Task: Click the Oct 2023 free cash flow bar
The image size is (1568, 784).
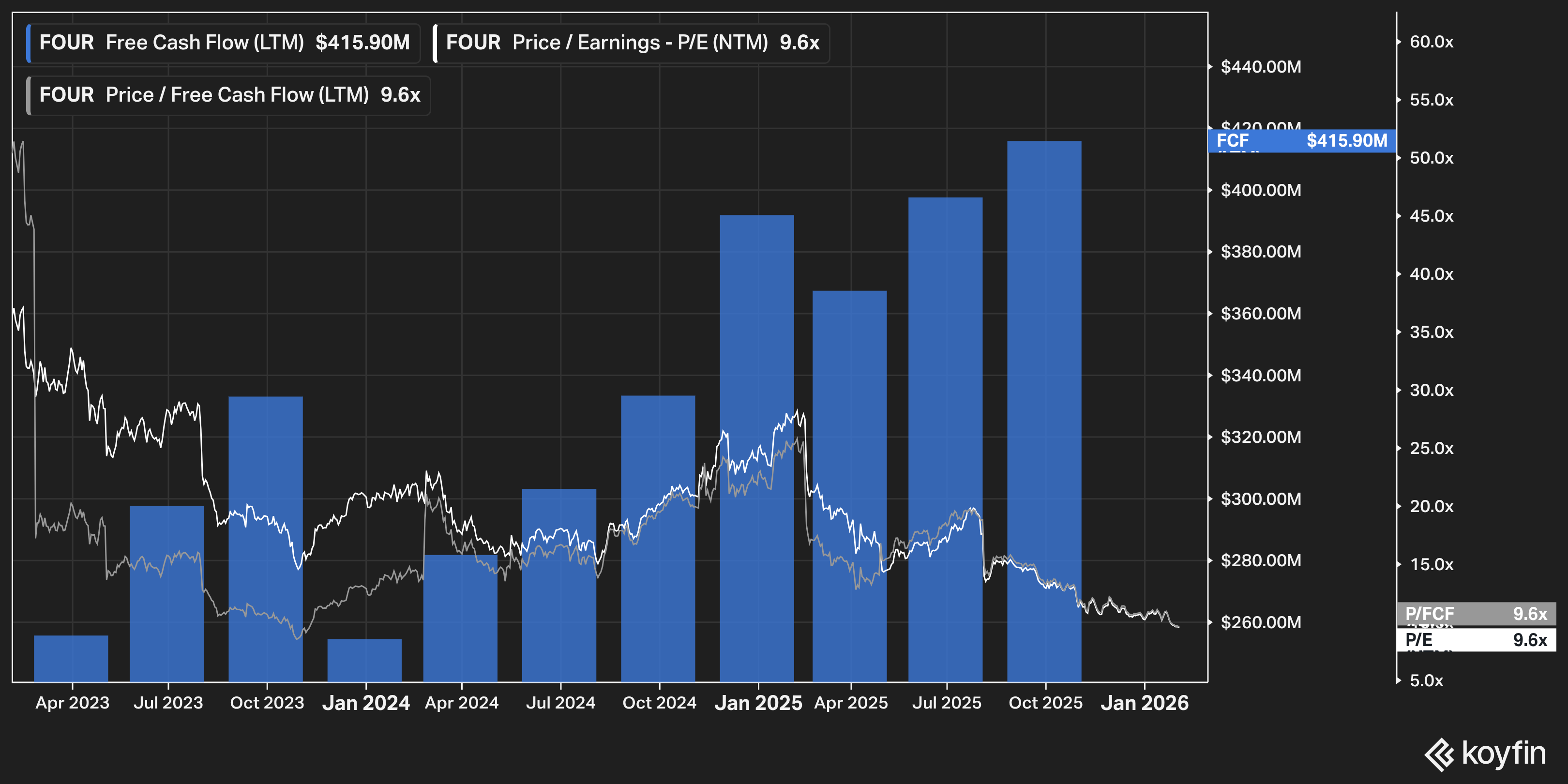Action: pos(265,451)
